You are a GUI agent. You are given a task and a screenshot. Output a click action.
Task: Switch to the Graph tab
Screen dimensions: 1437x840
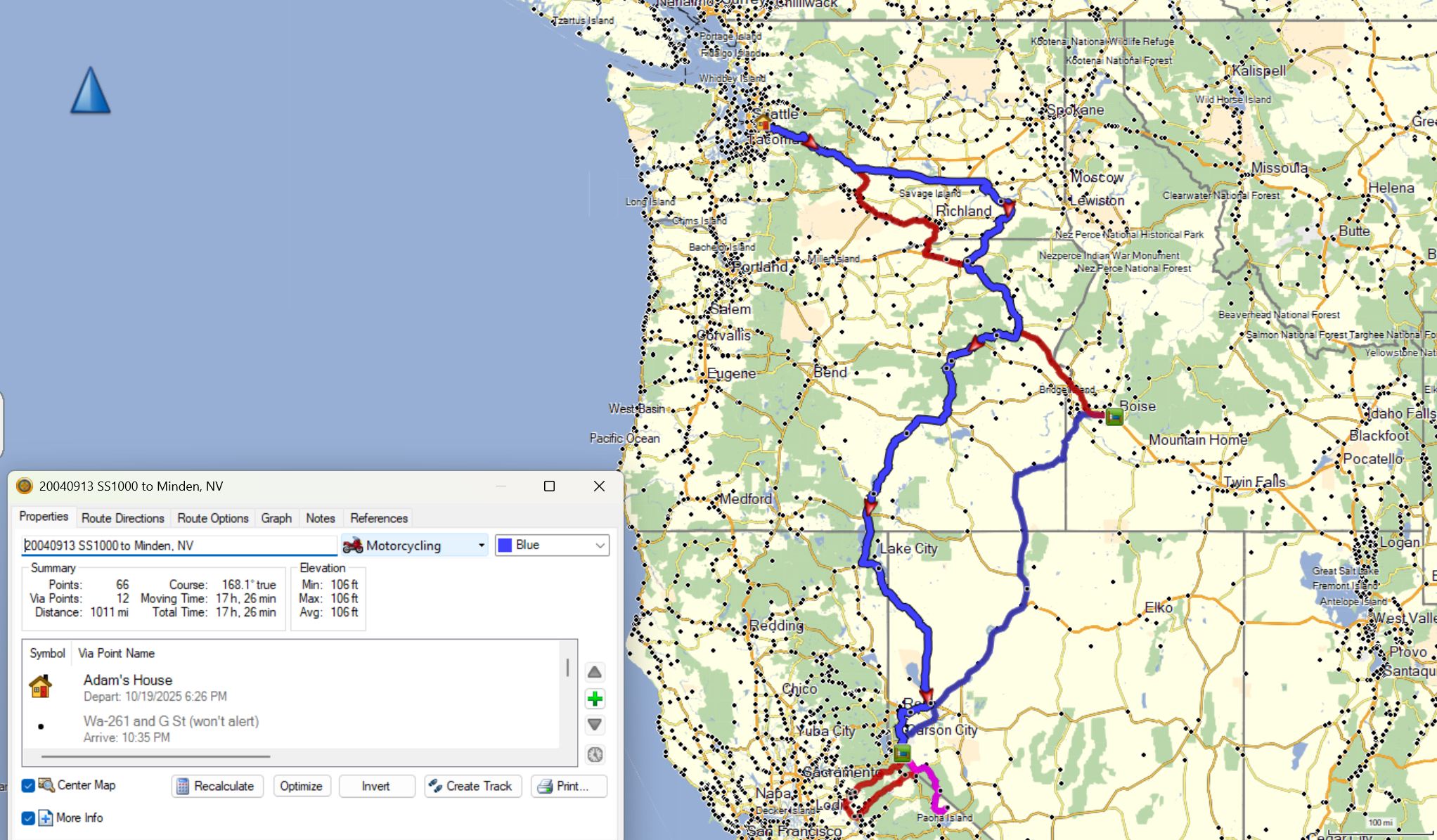click(276, 518)
